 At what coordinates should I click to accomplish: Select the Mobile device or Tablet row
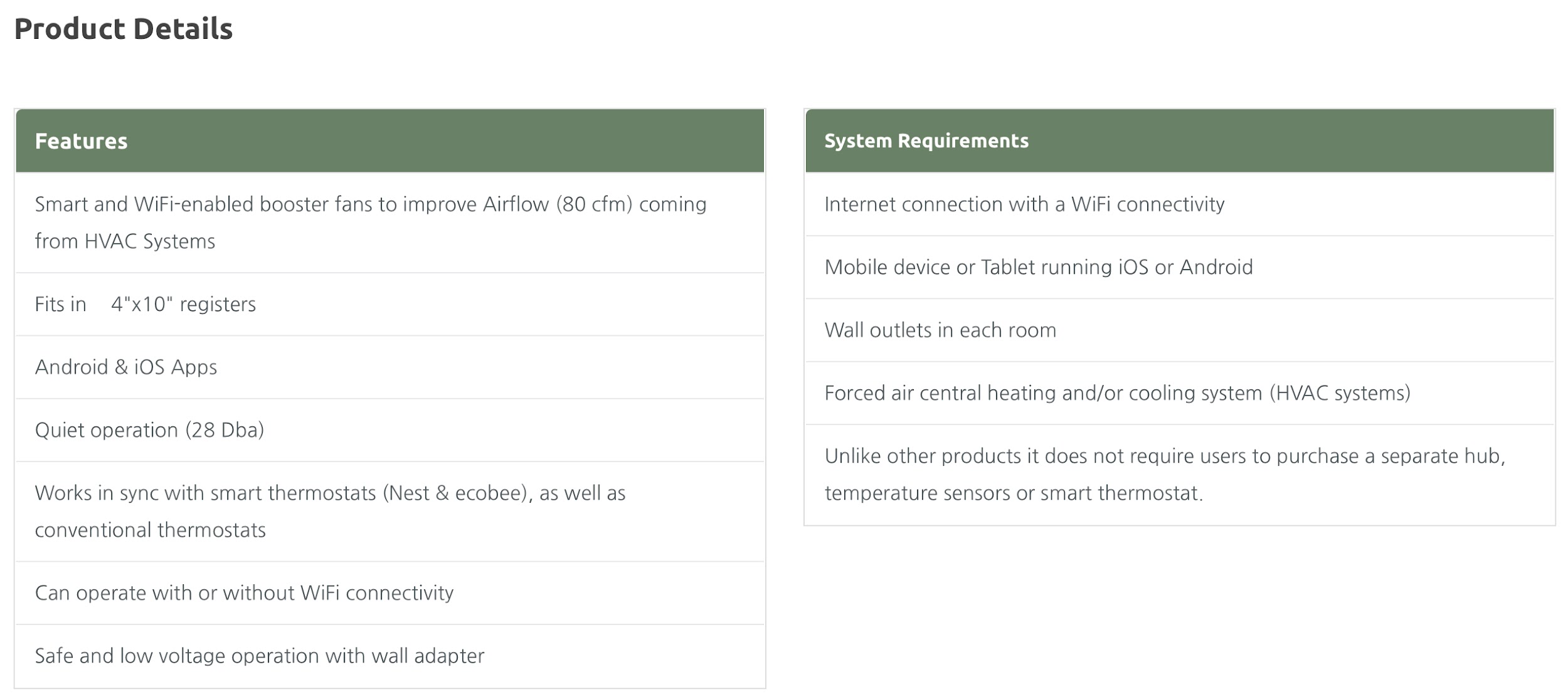click(1180, 267)
